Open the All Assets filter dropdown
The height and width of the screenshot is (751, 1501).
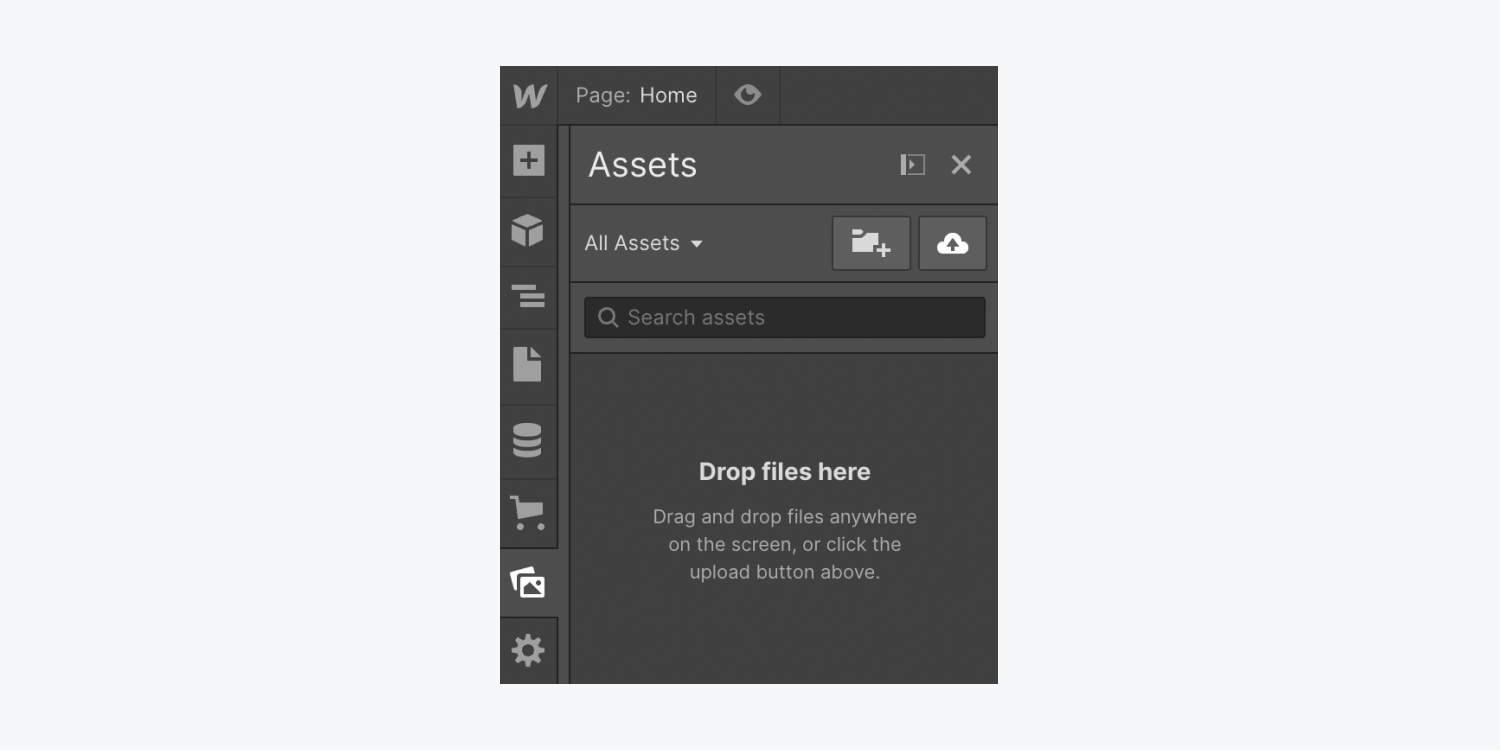pos(643,242)
